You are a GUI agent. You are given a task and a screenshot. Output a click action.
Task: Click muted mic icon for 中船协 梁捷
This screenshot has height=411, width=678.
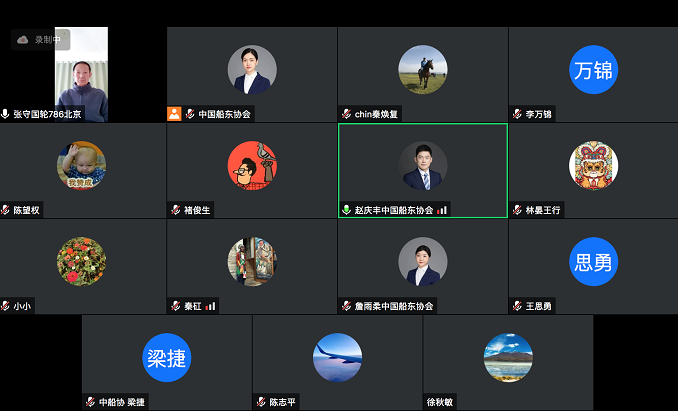coord(90,402)
